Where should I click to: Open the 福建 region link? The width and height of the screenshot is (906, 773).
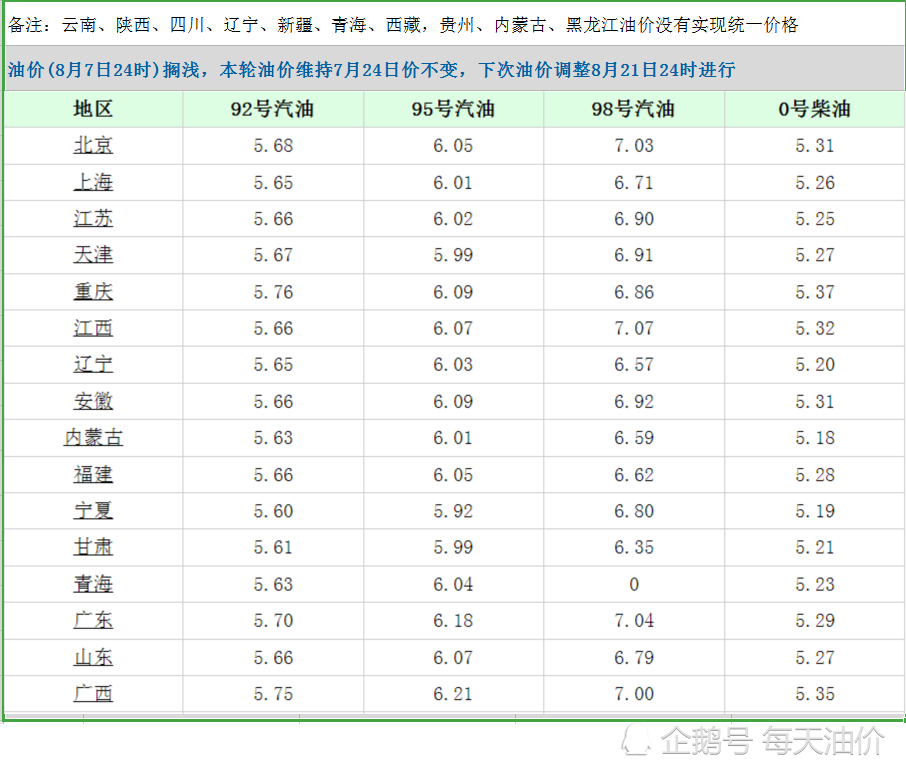coord(93,474)
